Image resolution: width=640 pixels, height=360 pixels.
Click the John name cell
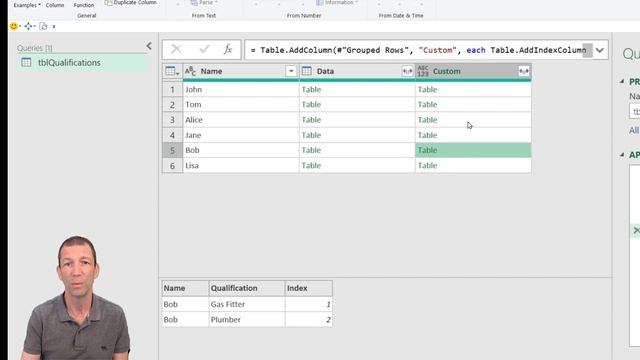tap(241, 89)
